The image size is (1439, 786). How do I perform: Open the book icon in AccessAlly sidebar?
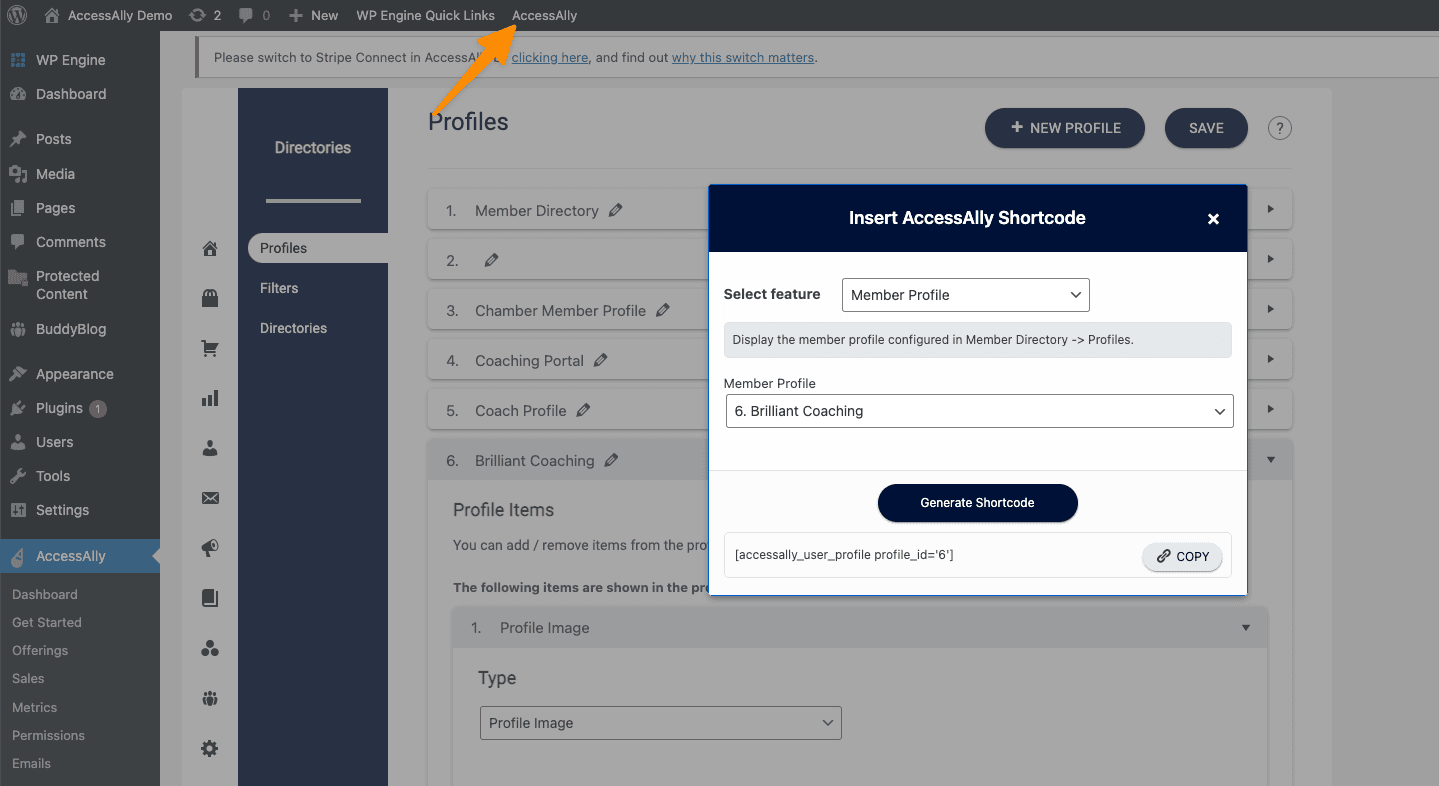pos(210,598)
